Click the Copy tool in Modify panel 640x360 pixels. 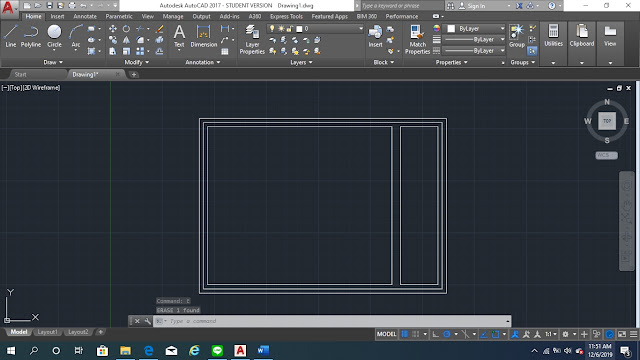click(113, 40)
